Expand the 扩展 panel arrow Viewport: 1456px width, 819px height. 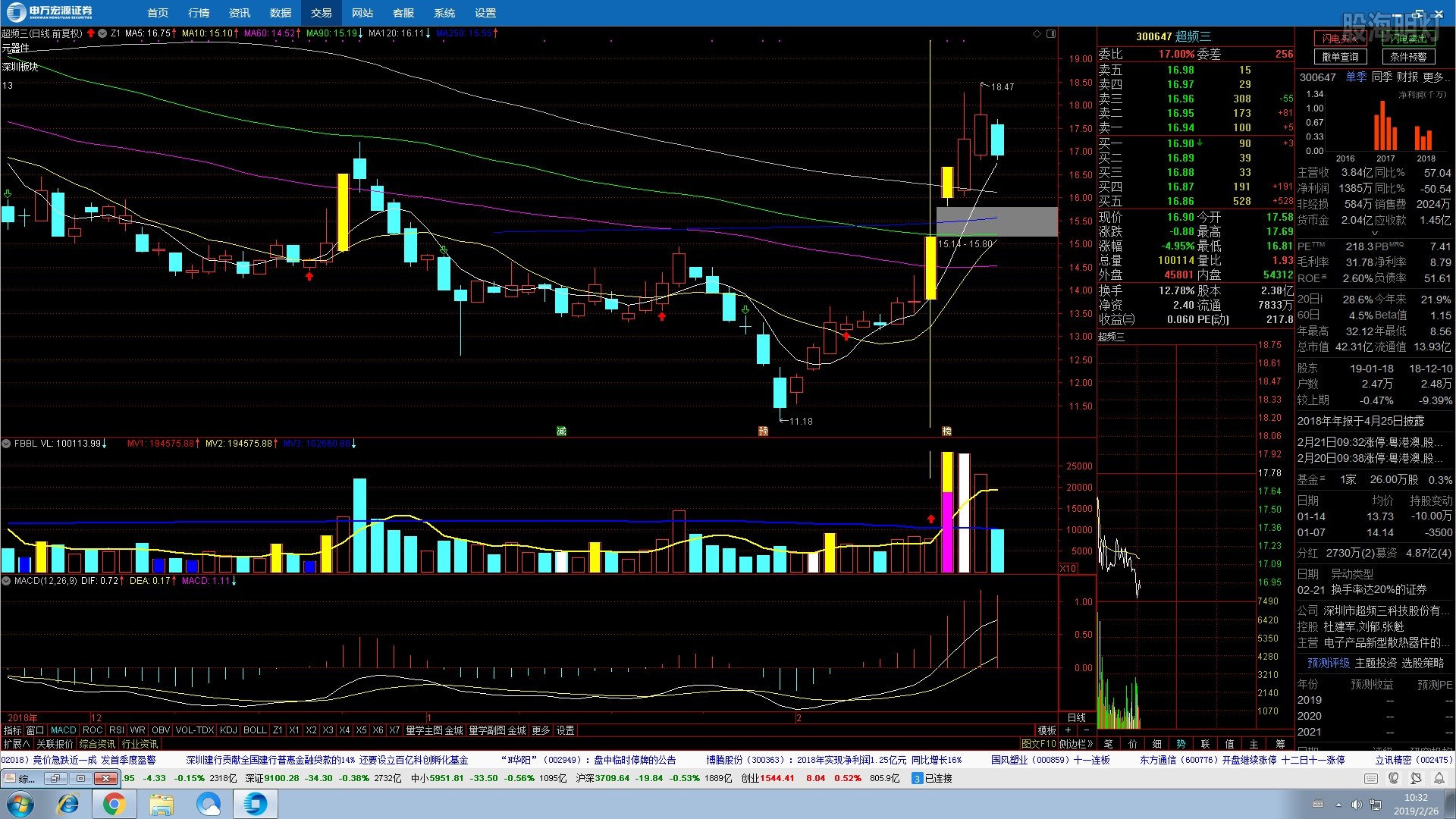pos(17,744)
